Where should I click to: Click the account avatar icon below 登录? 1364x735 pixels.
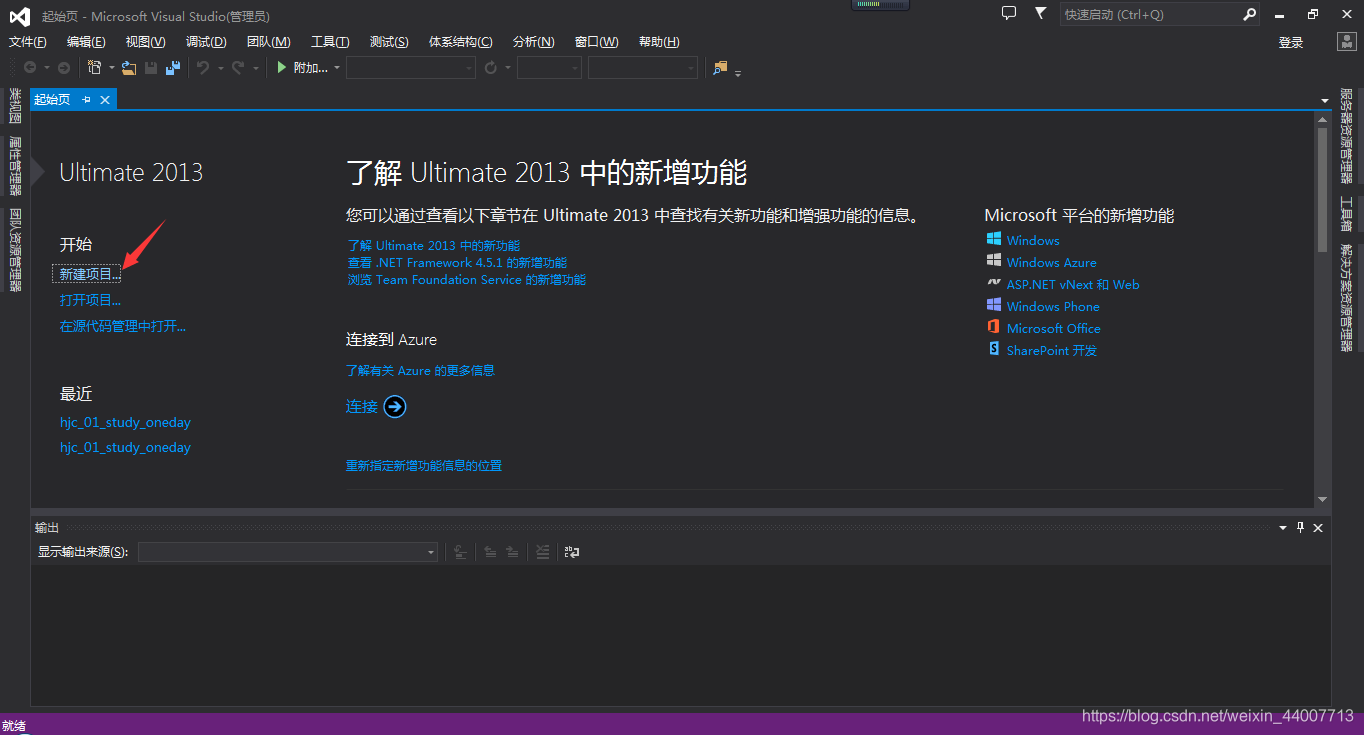coord(1346,42)
